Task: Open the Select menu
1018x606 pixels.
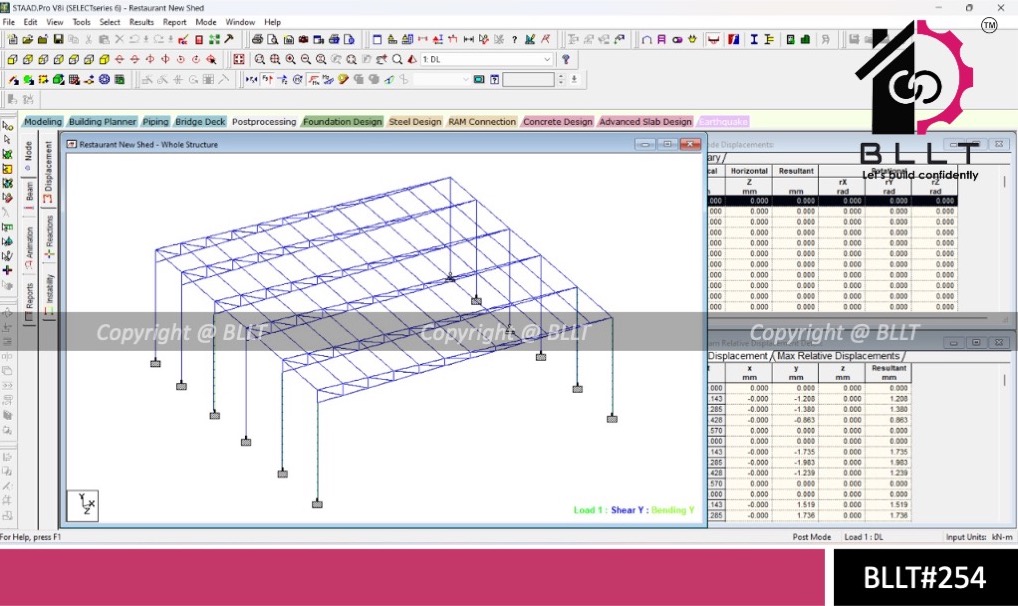Action: 110,22
